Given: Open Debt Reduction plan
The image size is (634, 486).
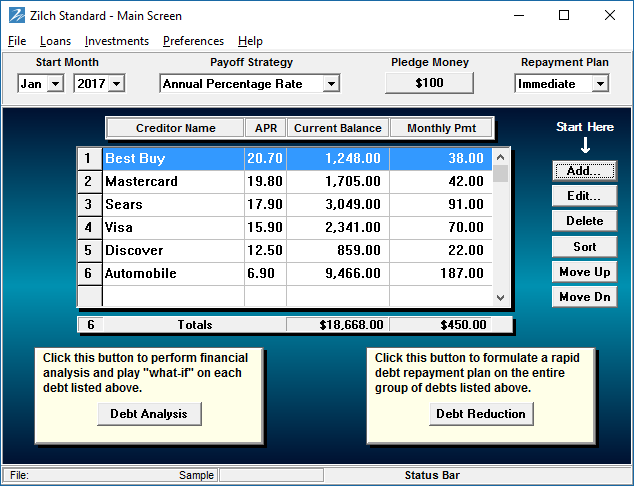Looking at the screenshot, I should click(x=481, y=414).
